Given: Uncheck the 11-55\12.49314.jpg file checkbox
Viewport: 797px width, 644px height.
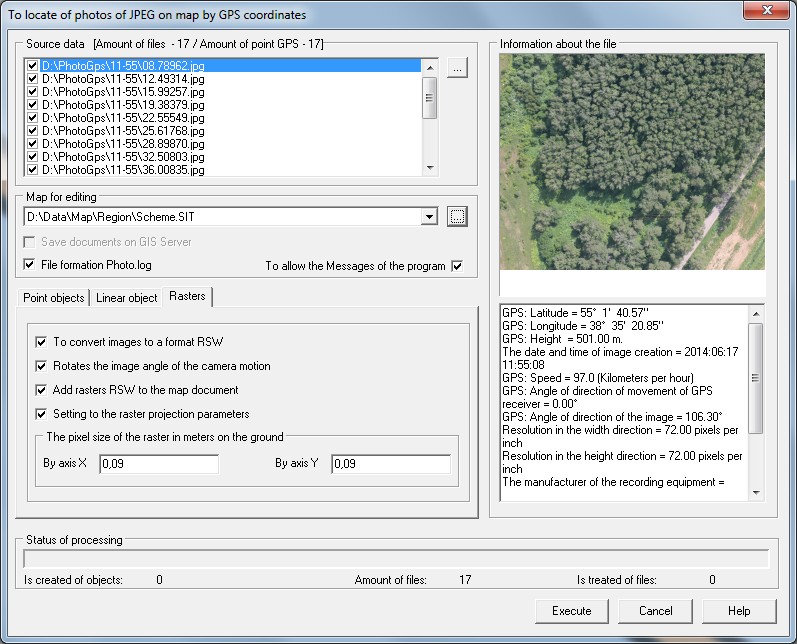Looking at the screenshot, I should point(33,78).
